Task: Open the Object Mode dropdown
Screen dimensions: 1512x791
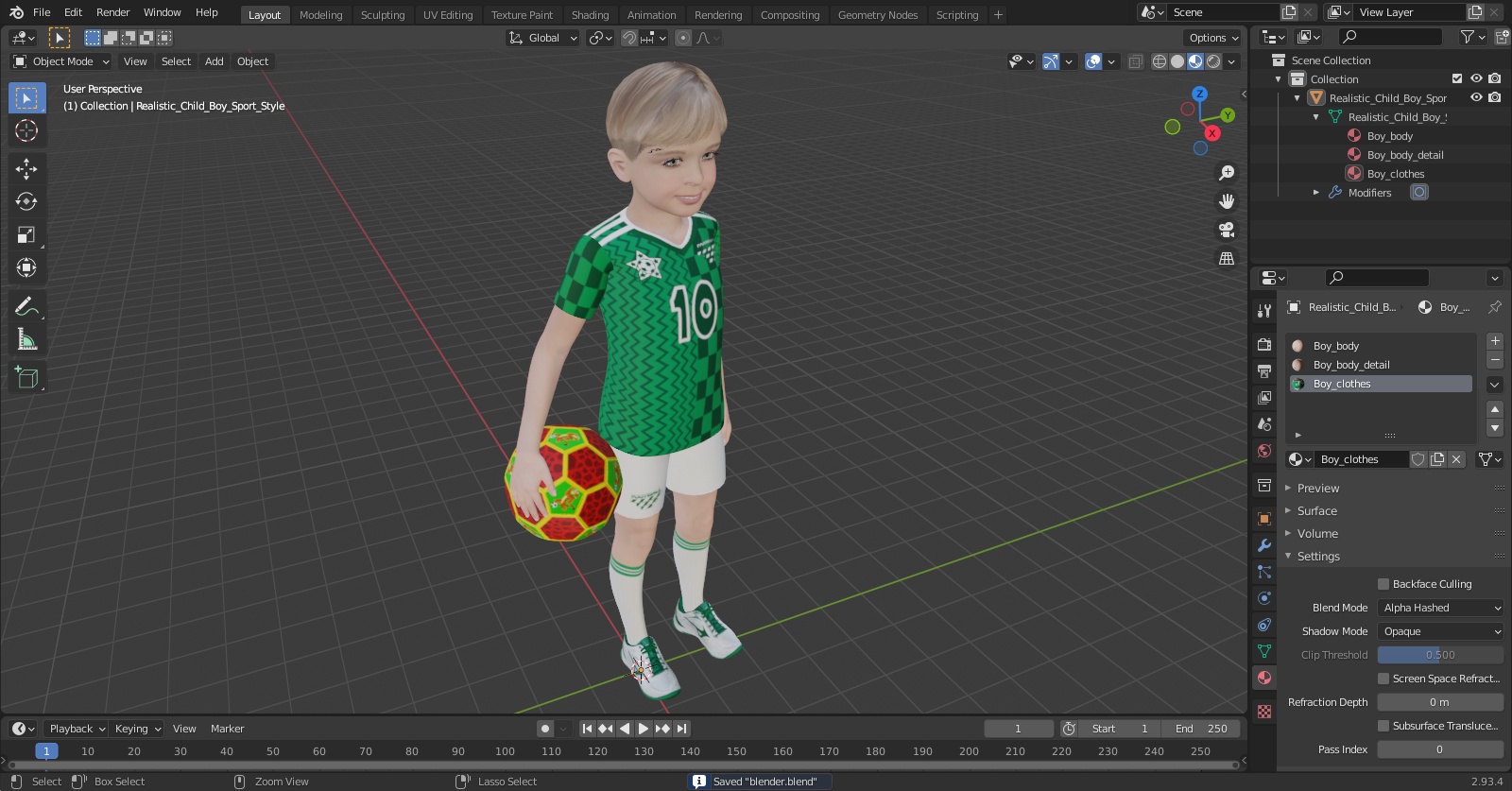Action: (61, 61)
